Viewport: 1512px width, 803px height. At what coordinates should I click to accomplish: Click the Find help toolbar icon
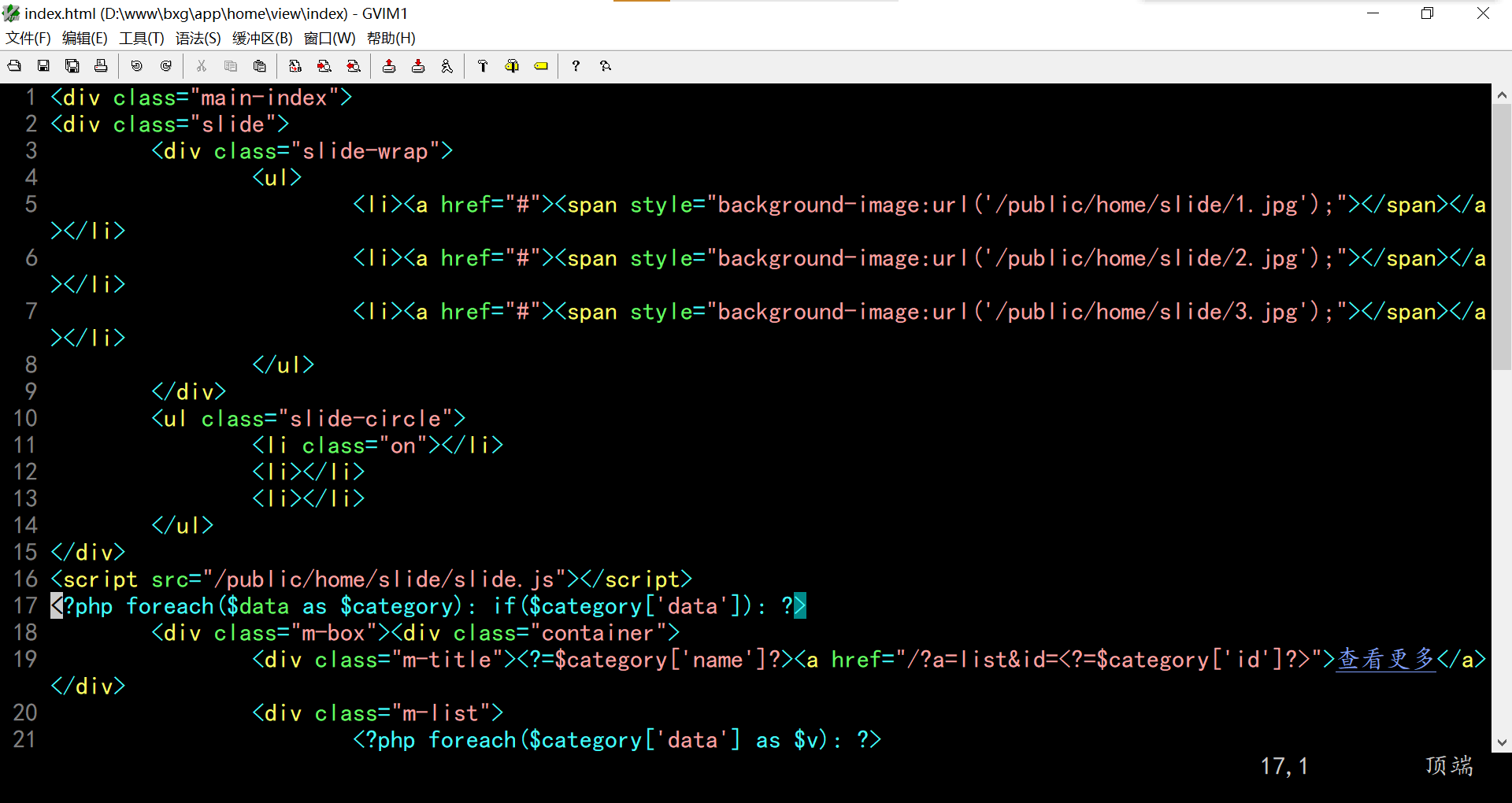(606, 66)
